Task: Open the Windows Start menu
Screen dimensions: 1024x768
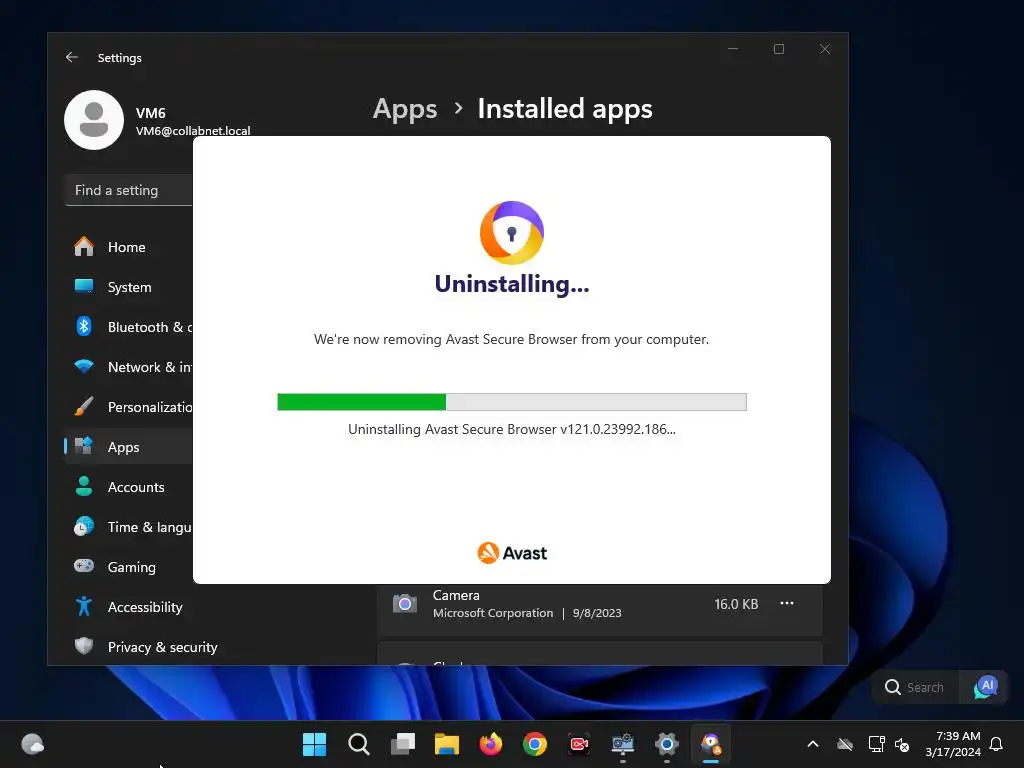Action: [314, 744]
